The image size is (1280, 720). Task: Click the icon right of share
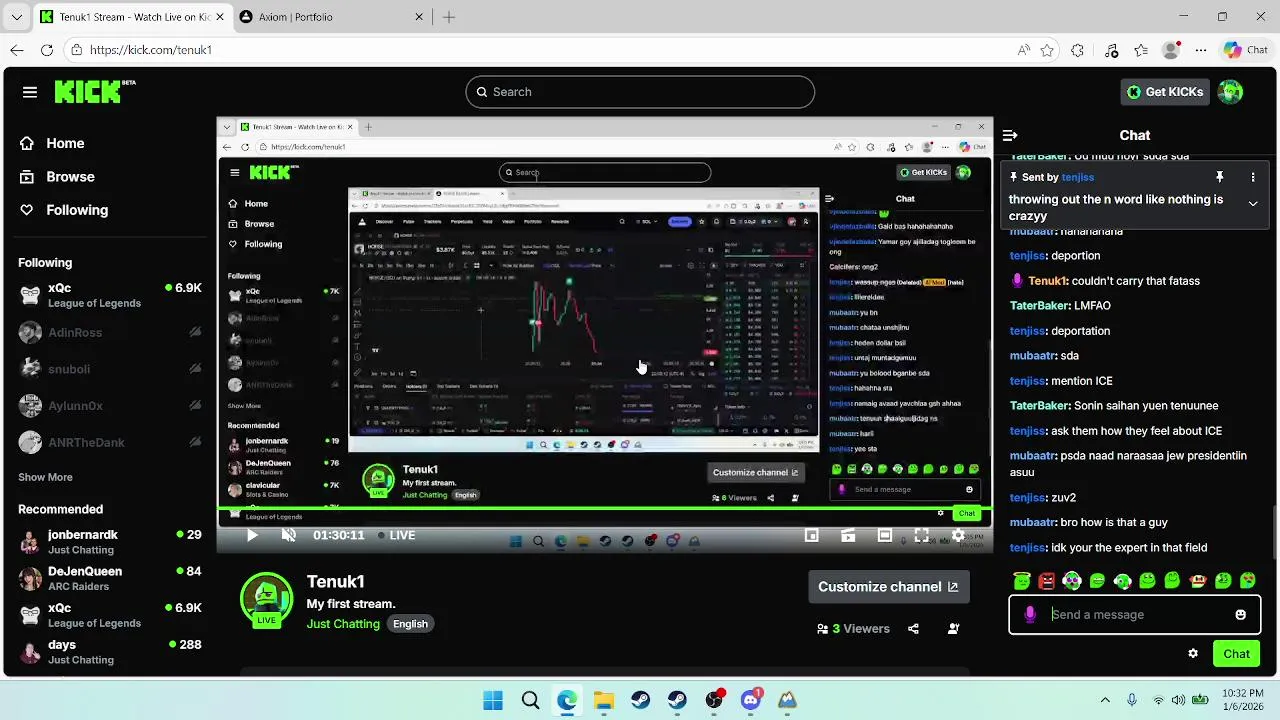953,629
